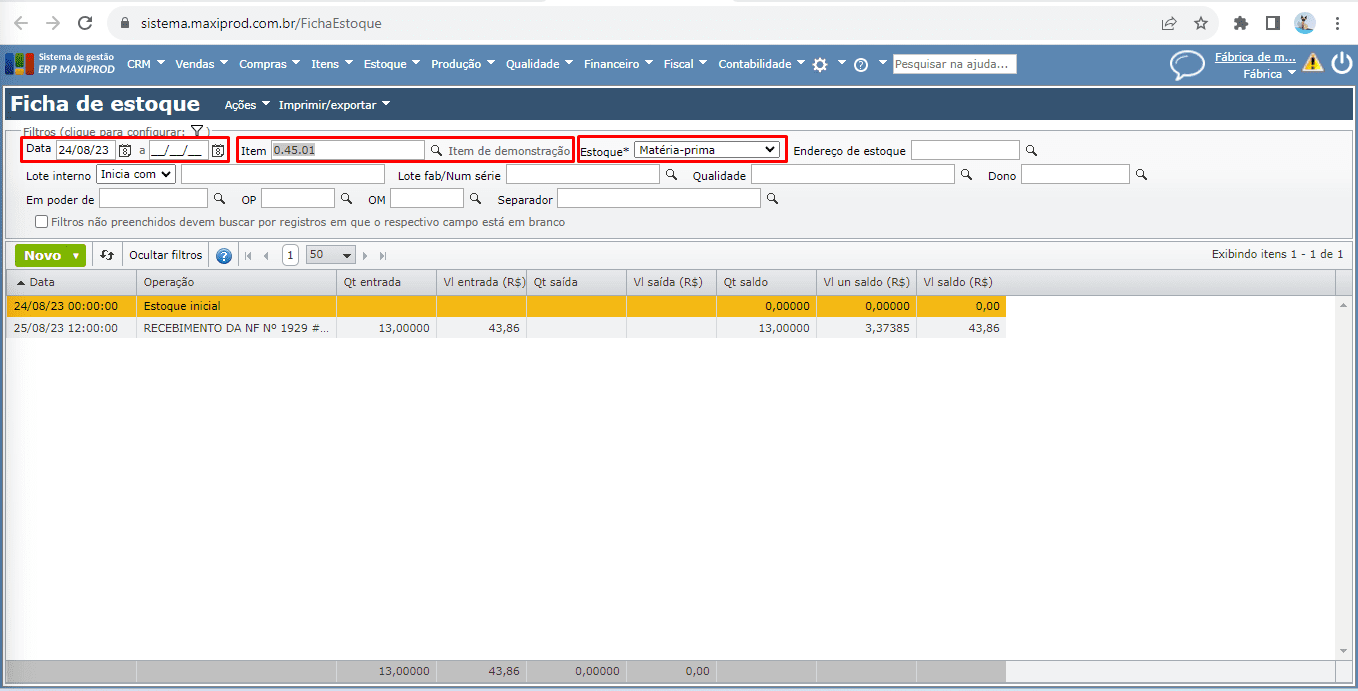Click the warning alert triangle icon
This screenshot has height=691, width=1358.
[x=1312, y=64]
